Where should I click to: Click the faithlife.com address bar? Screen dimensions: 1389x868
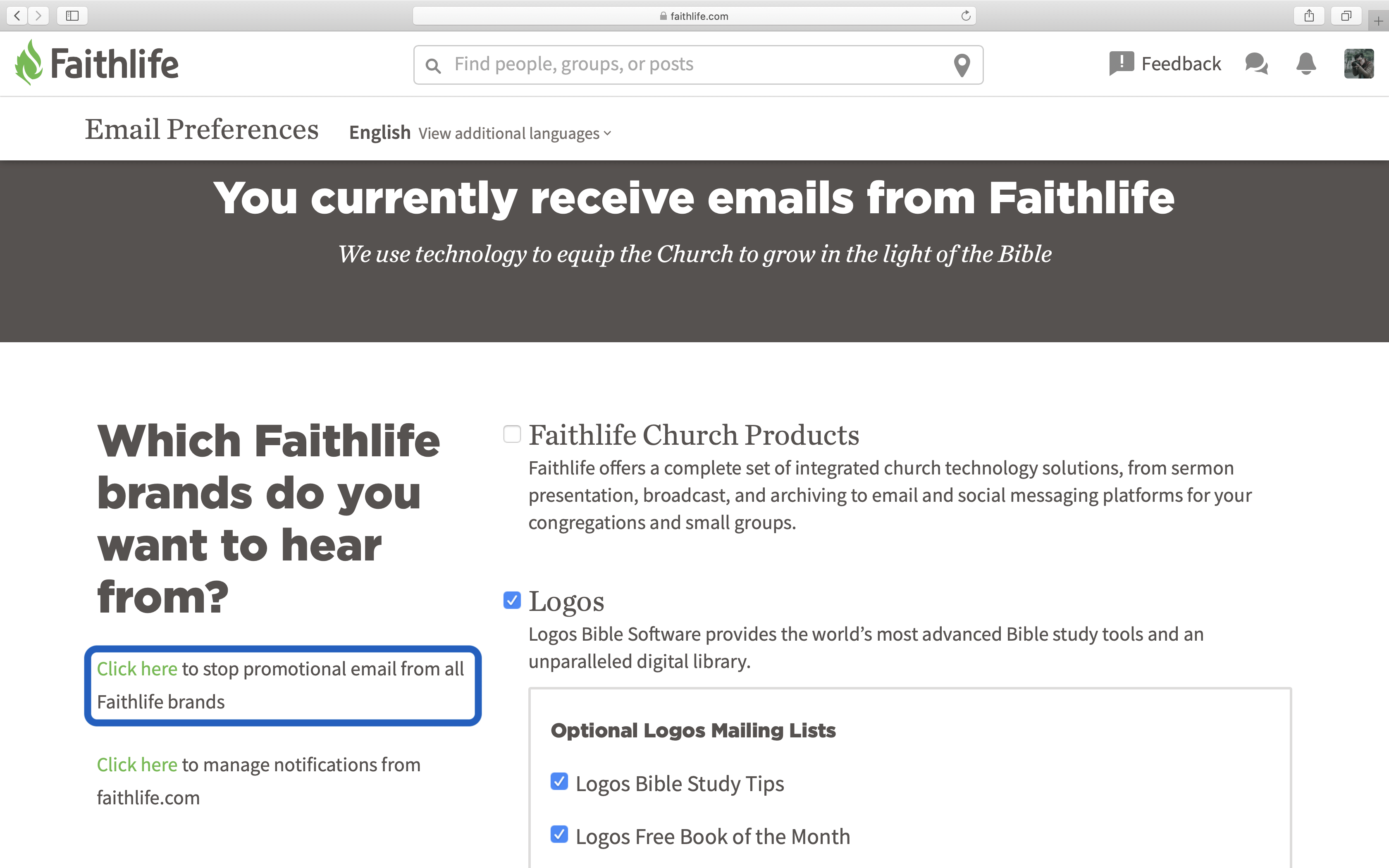694,16
